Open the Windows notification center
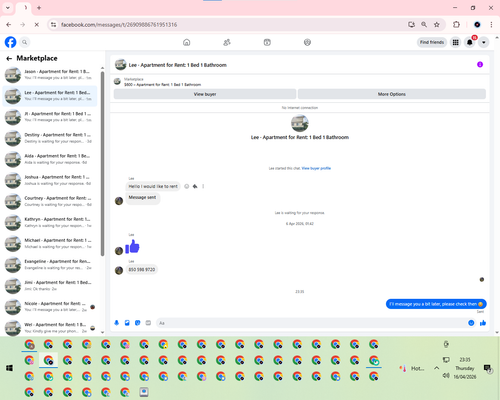This screenshot has height=400, width=500. click(488, 368)
